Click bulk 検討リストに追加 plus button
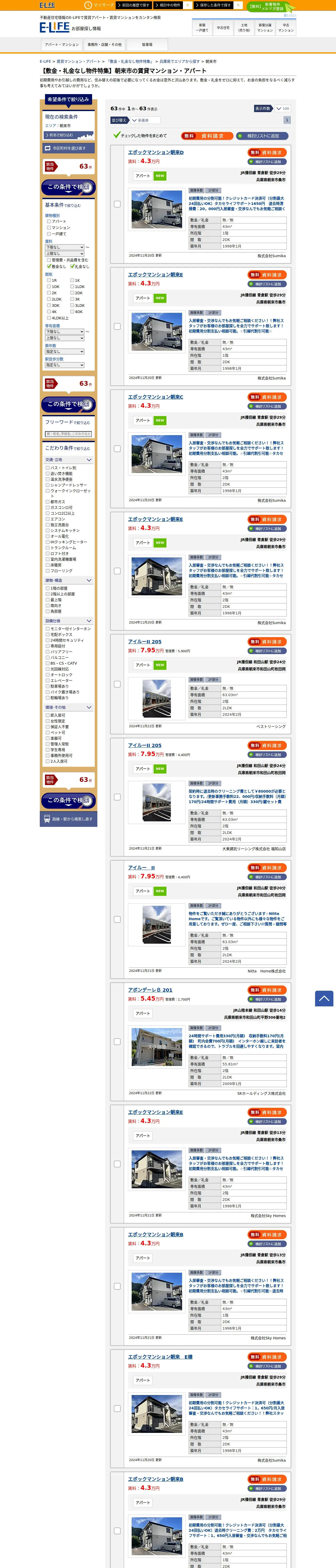This screenshot has width=336, height=1568. tap(262, 136)
